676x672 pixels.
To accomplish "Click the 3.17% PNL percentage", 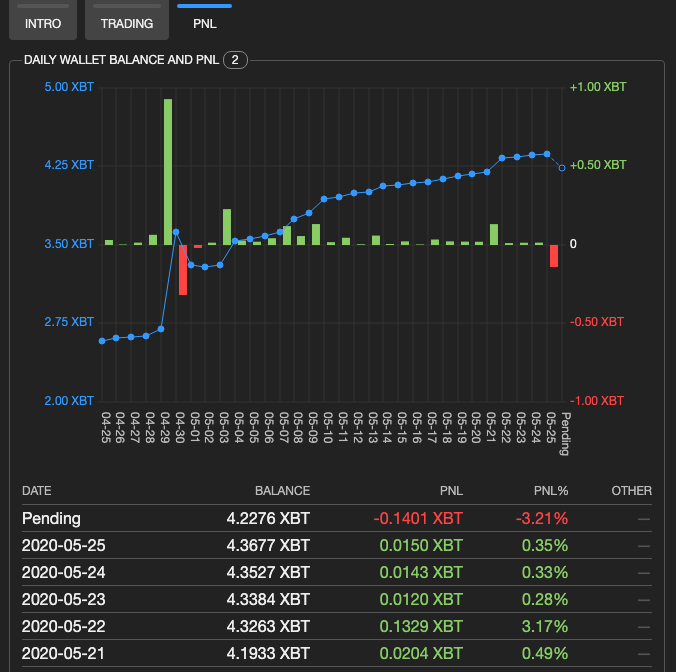I will 545,626.
